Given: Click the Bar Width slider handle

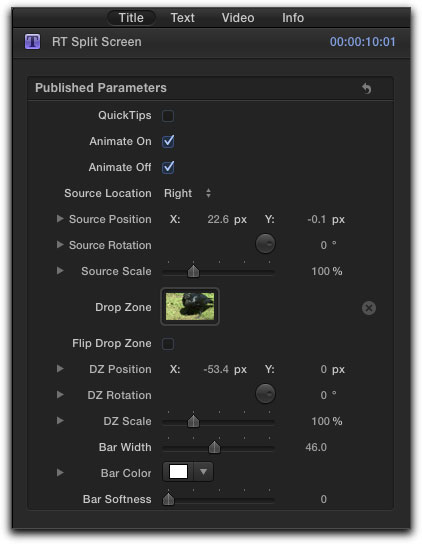Looking at the screenshot, I should (x=214, y=447).
